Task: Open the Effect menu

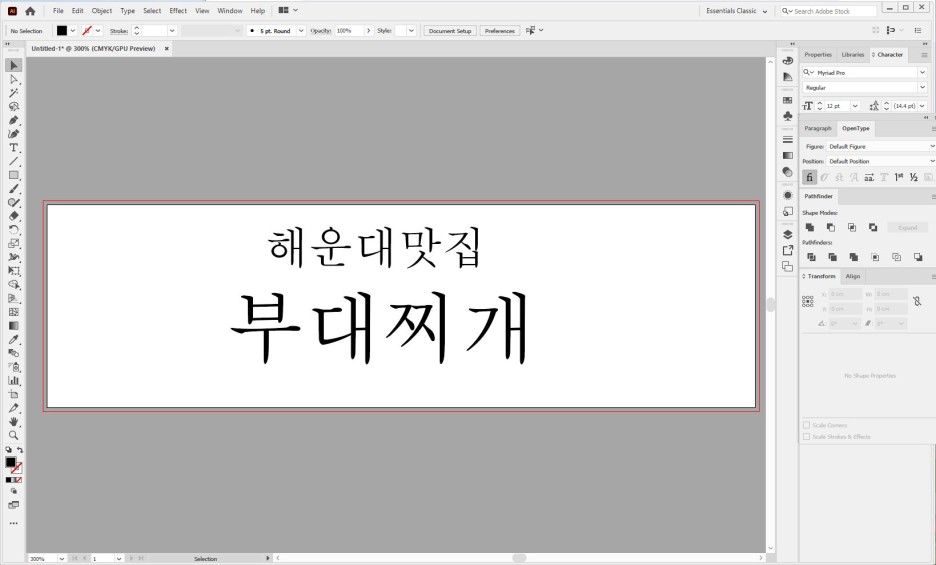Action: (178, 11)
